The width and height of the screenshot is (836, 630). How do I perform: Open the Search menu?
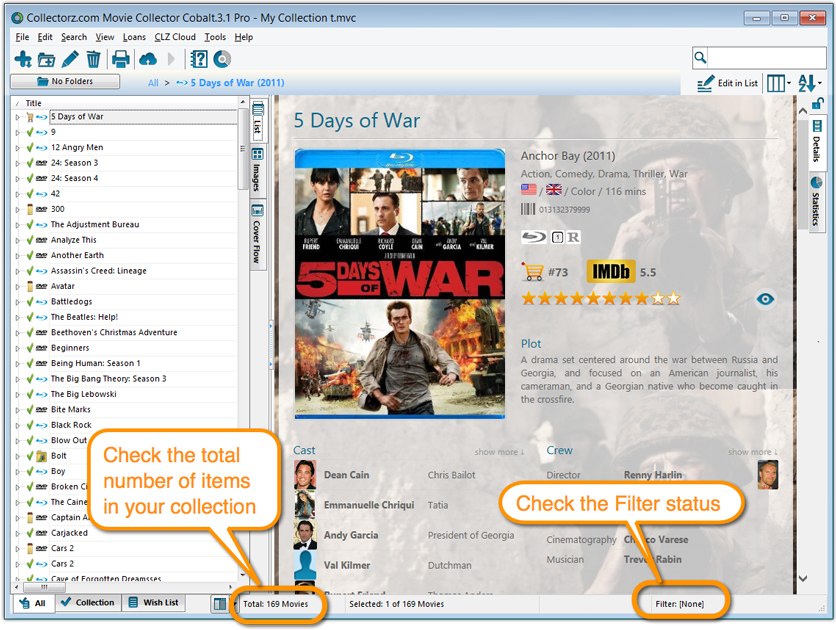pyautogui.click(x=74, y=37)
